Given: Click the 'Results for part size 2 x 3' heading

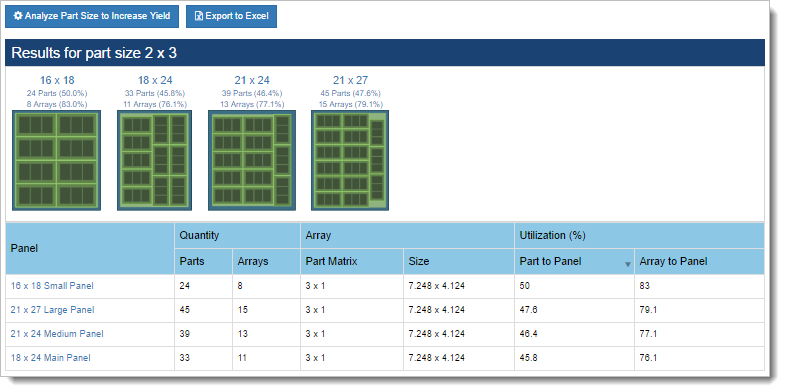Looking at the screenshot, I should point(94,53).
